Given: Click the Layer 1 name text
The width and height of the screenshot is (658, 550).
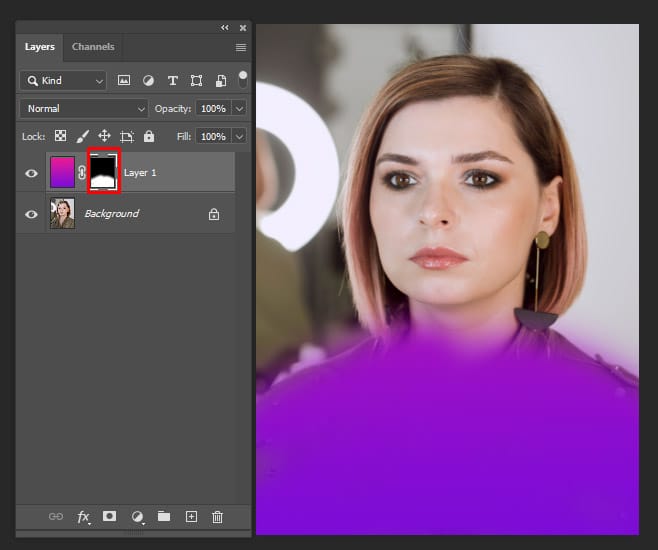Looking at the screenshot, I should pos(140,173).
